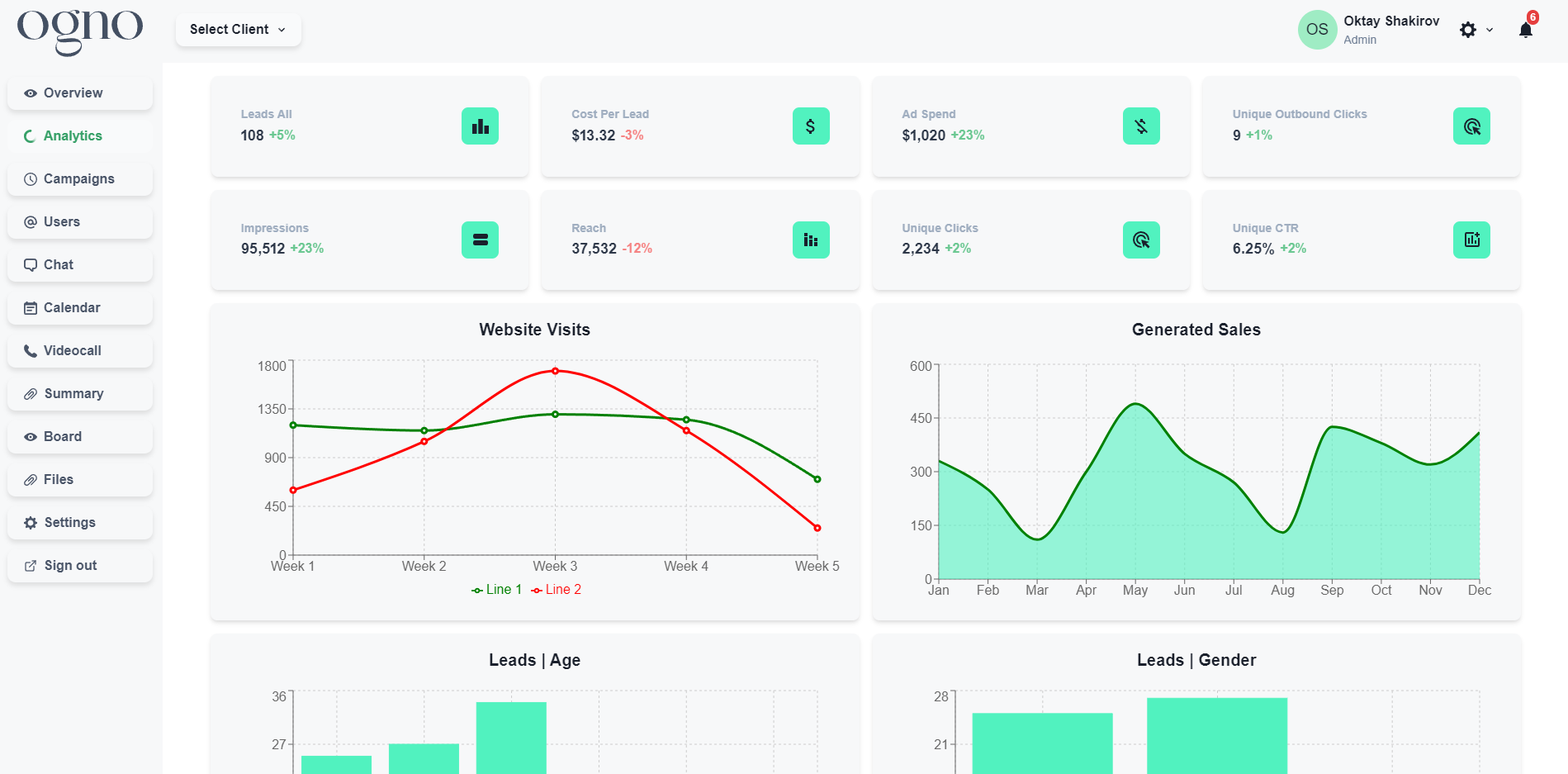Image resolution: width=1568 pixels, height=774 pixels.
Task: Open the Oktay Shakirov profile menu
Action: point(1369,30)
